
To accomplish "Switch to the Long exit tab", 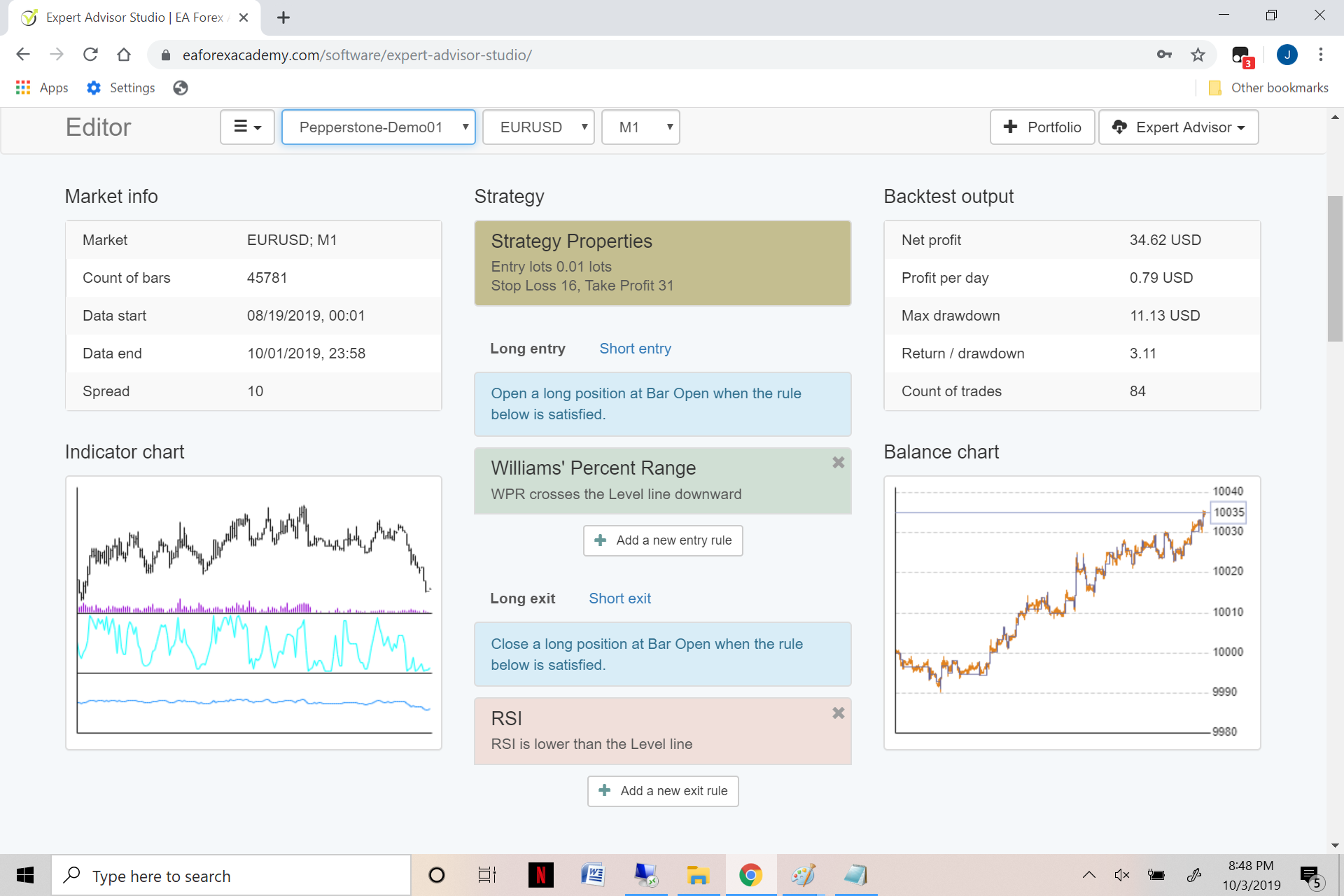I will coord(523,598).
